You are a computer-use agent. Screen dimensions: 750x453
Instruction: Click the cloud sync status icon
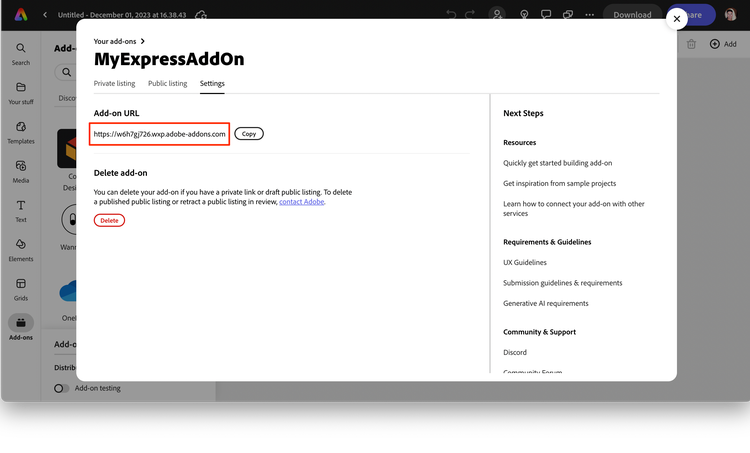(x=201, y=15)
